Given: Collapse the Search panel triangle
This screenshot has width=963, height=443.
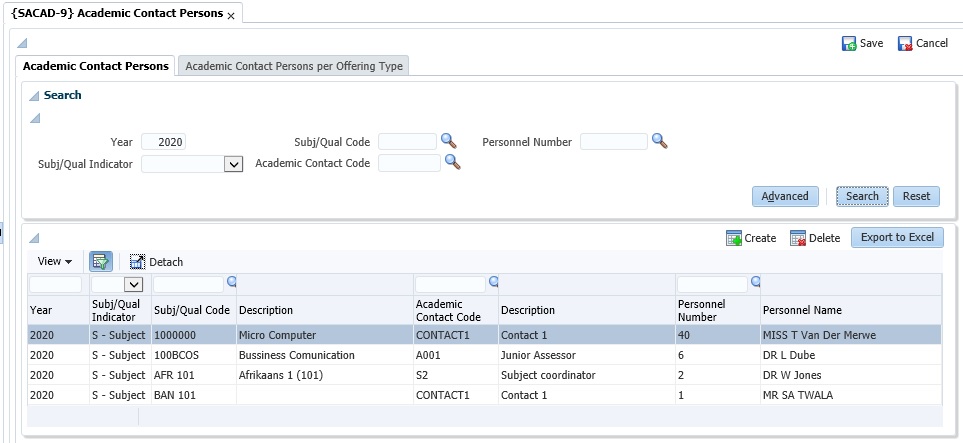Looking at the screenshot, I should tap(34, 96).
